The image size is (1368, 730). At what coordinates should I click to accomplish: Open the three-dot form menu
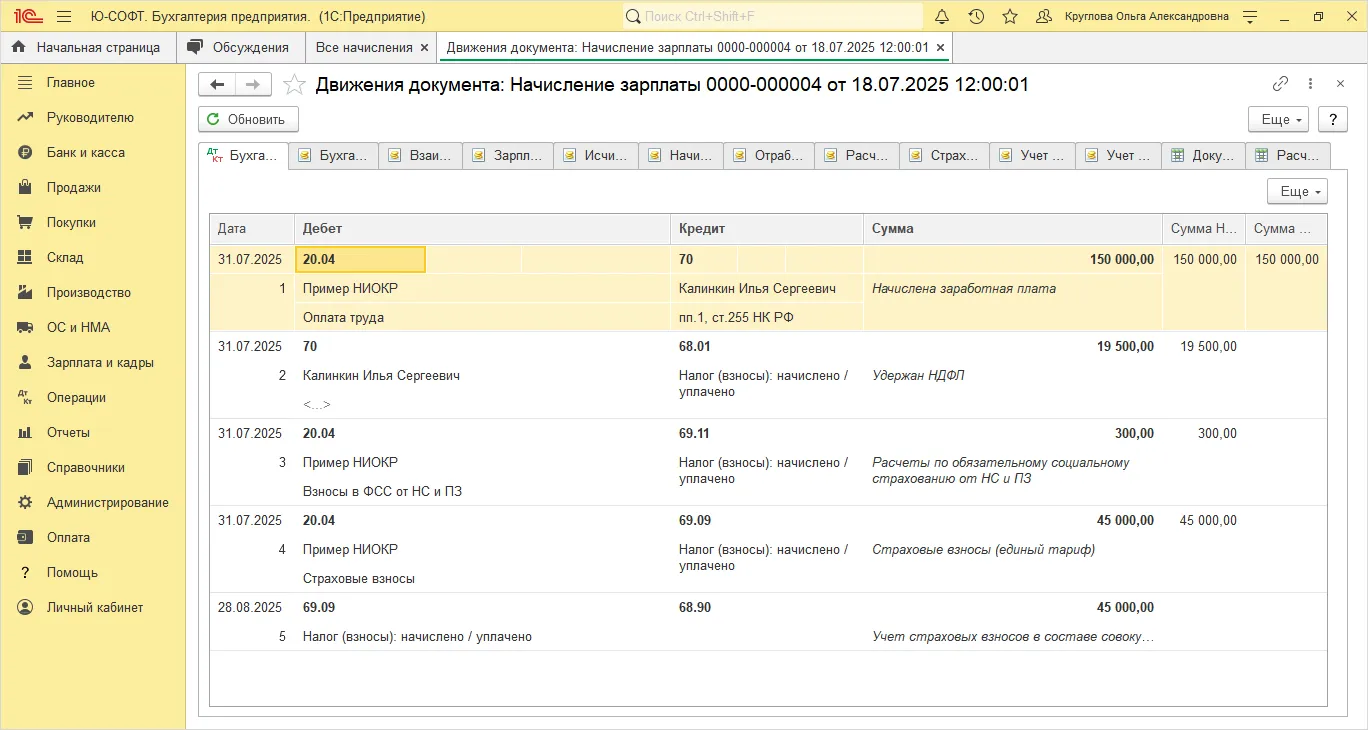tap(1311, 85)
